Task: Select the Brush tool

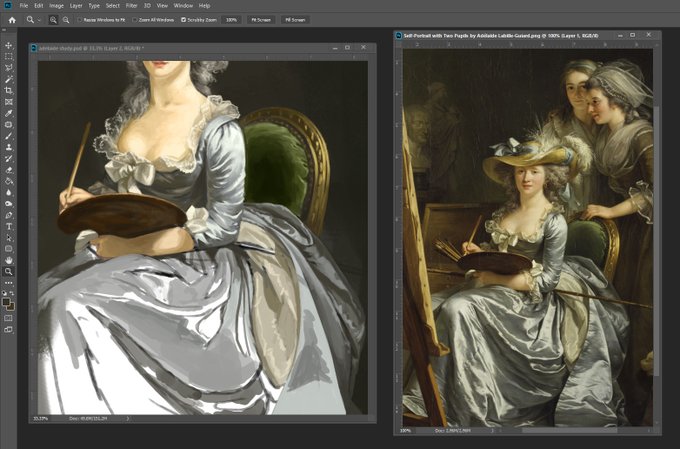Action: (x=8, y=136)
